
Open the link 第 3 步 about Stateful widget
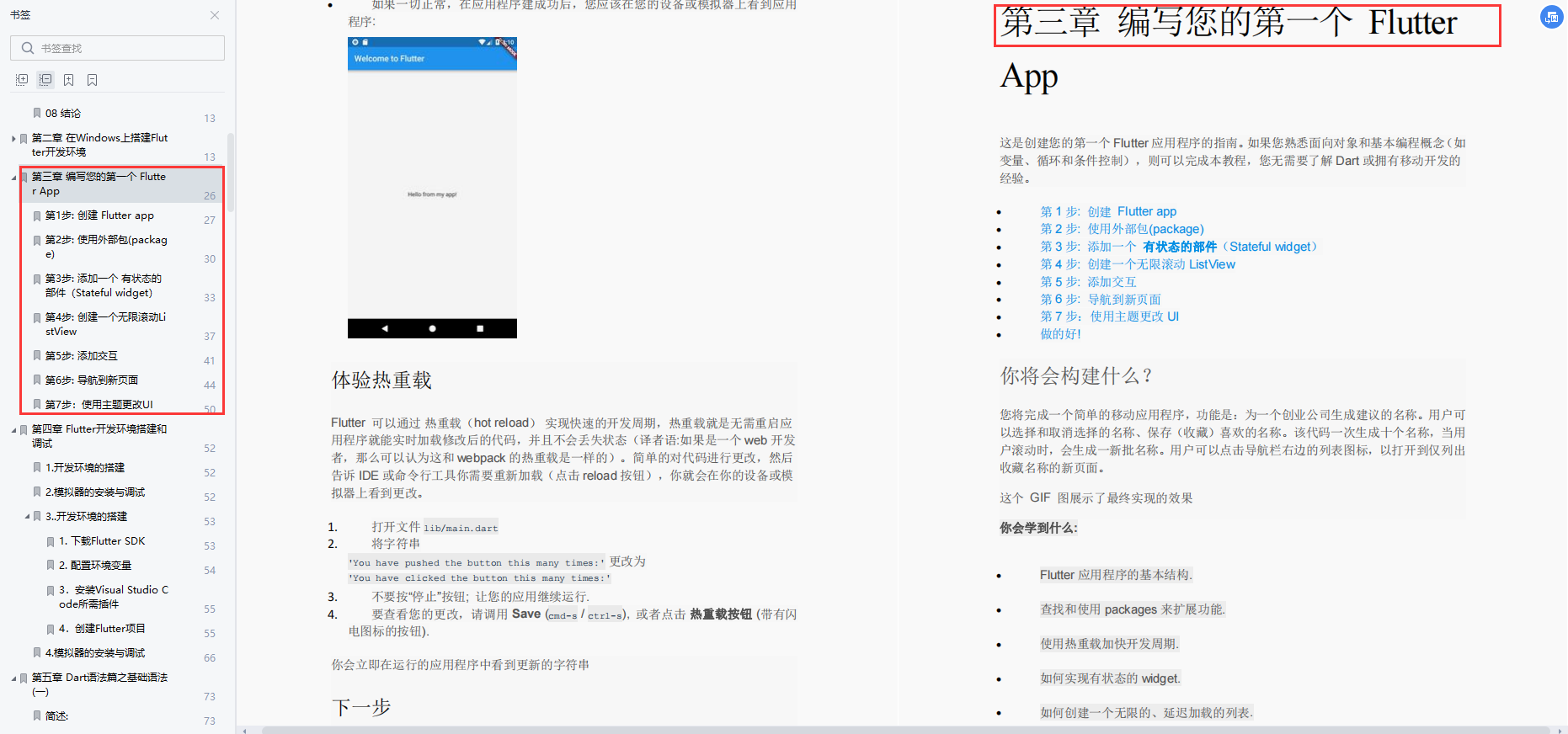click(1179, 247)
